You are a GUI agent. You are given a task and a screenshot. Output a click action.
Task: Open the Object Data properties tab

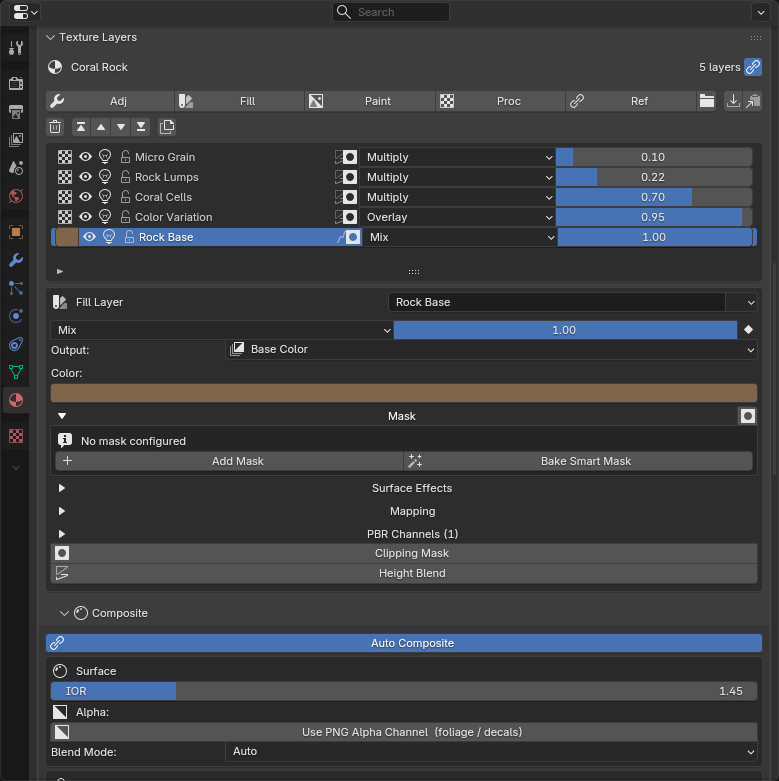(15, 372)
